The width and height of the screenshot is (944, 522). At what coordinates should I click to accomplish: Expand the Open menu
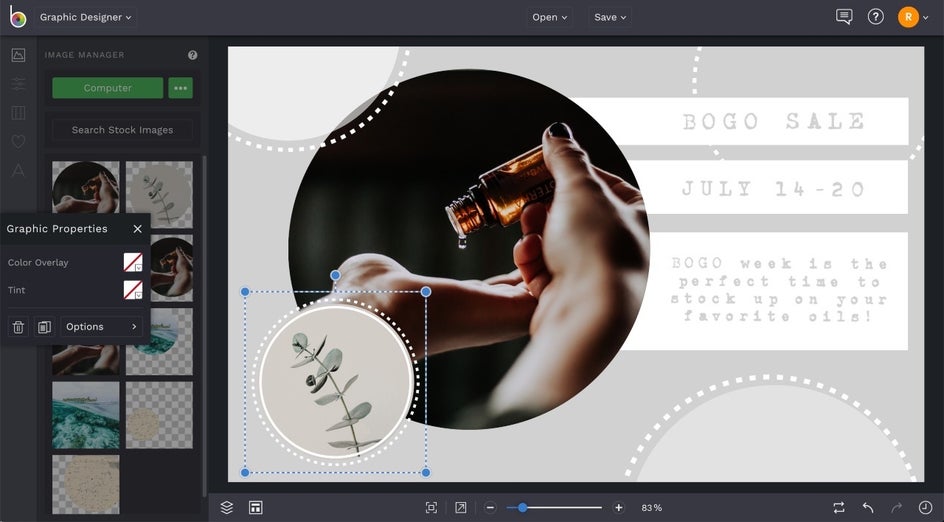(x=550, y=17)
